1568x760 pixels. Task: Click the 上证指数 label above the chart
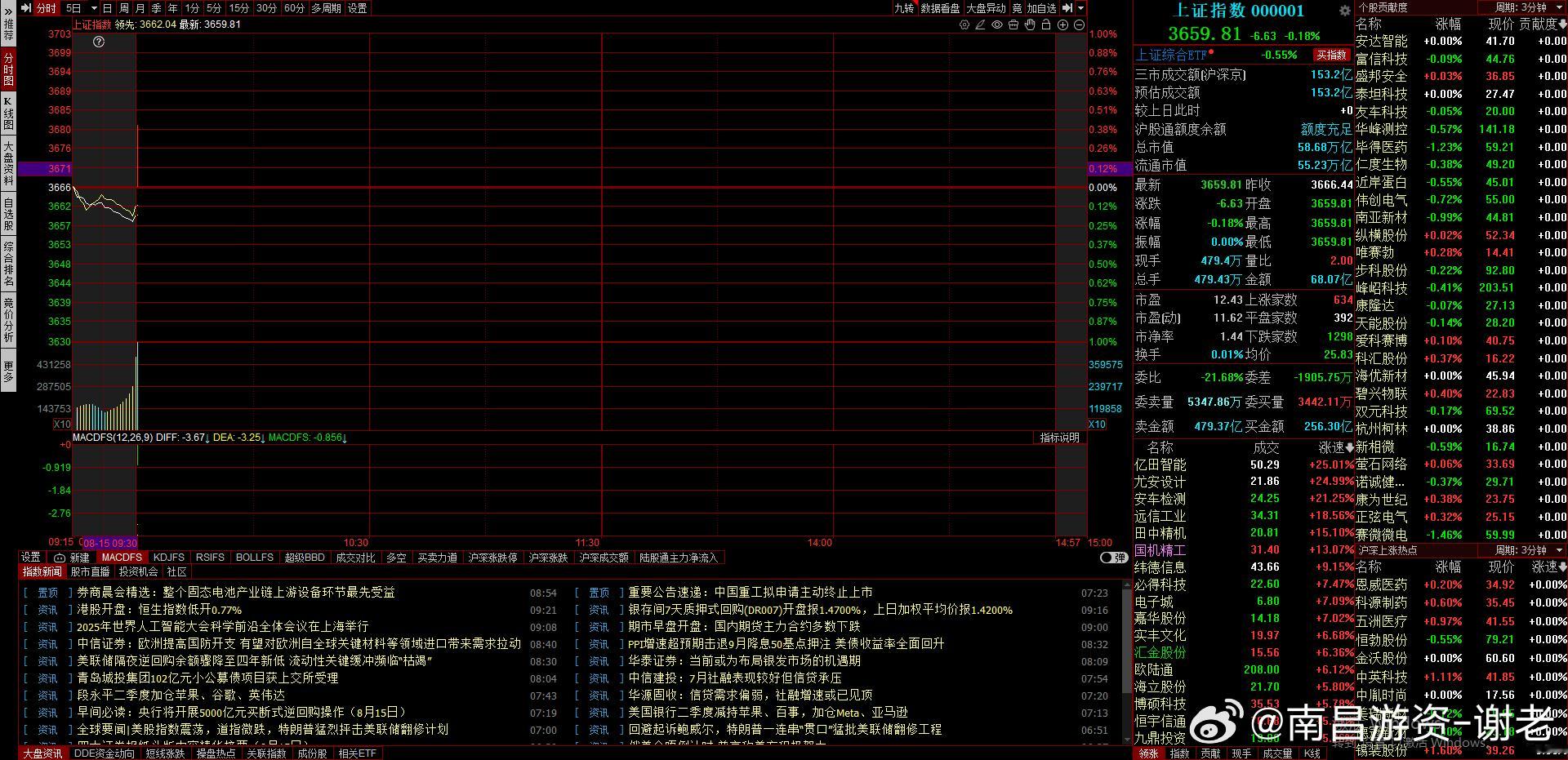click(x=91, y=24)
